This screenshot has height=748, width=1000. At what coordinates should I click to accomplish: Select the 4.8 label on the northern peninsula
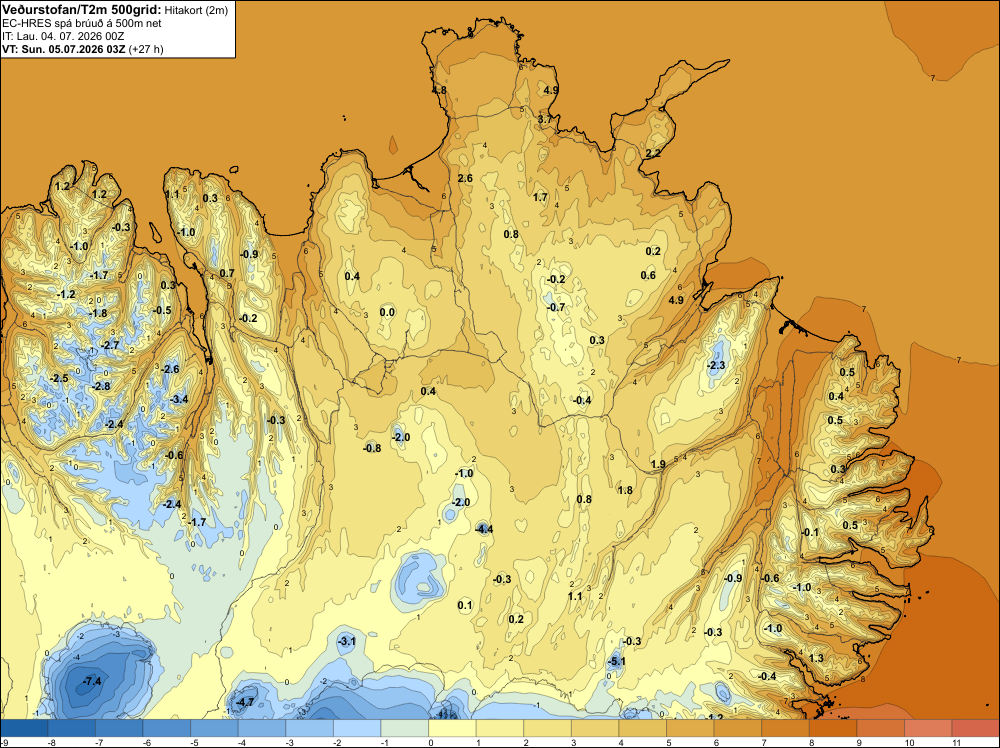[439, 91]
